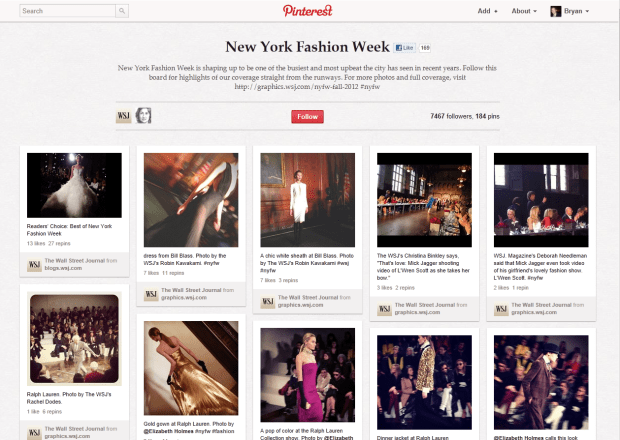Open the WSJ board owner avatar
Image resolution: width=620 pixels, height=440 pixels.
click(123, 116)
